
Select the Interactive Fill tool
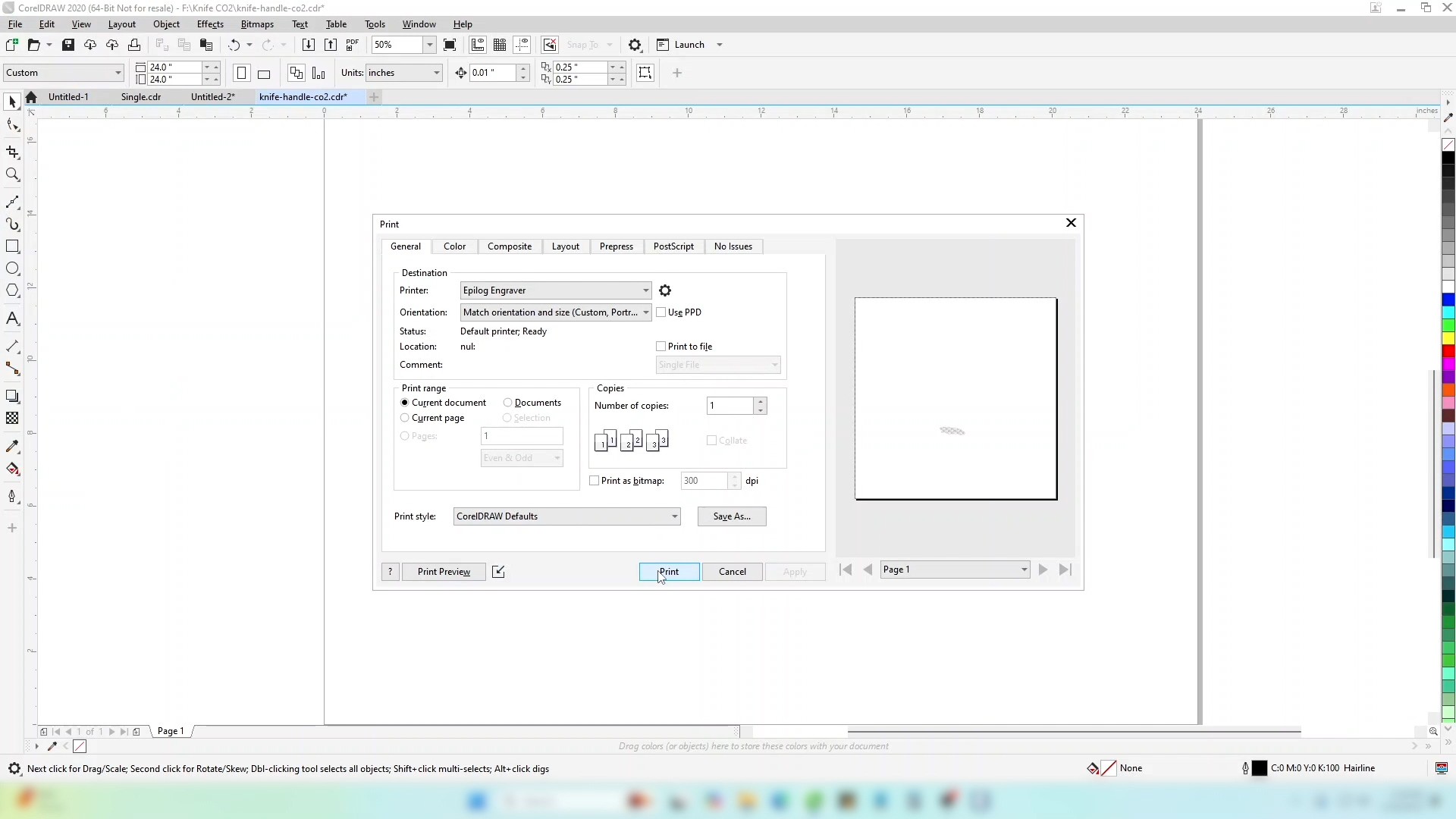coord(12,469)
